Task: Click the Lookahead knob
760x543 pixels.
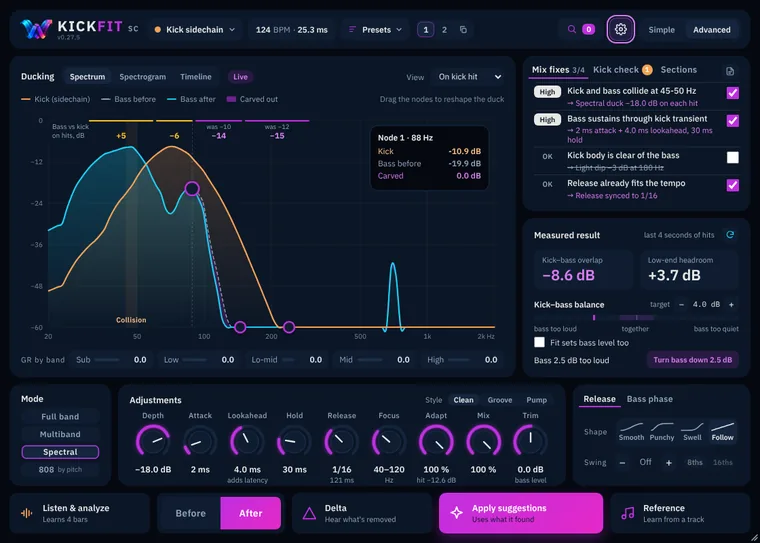Action: point(247,441)
